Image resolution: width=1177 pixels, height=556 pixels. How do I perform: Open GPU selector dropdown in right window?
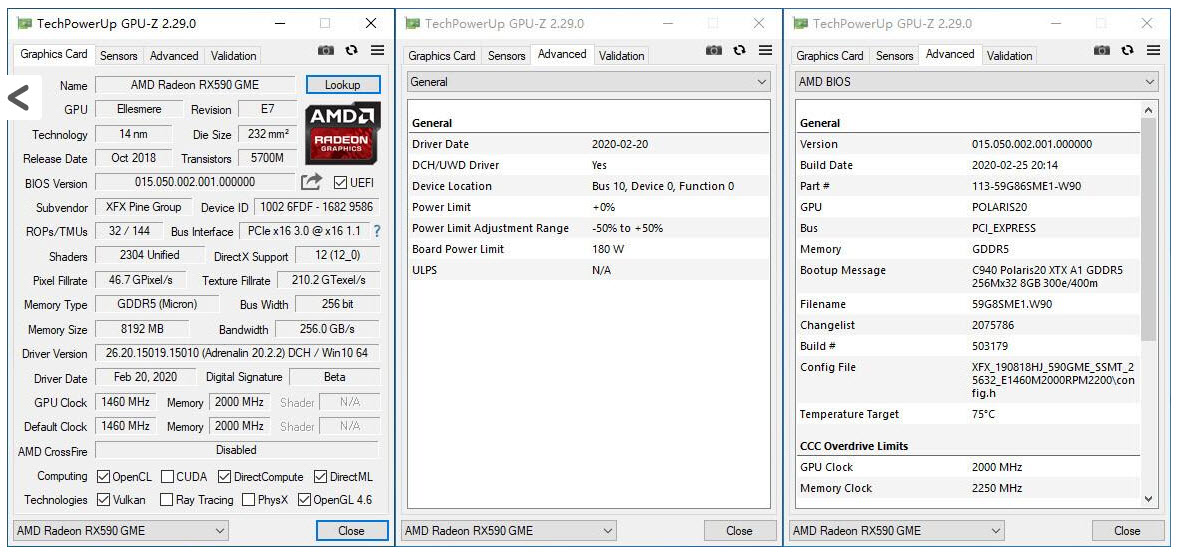[x=897, y=530]
